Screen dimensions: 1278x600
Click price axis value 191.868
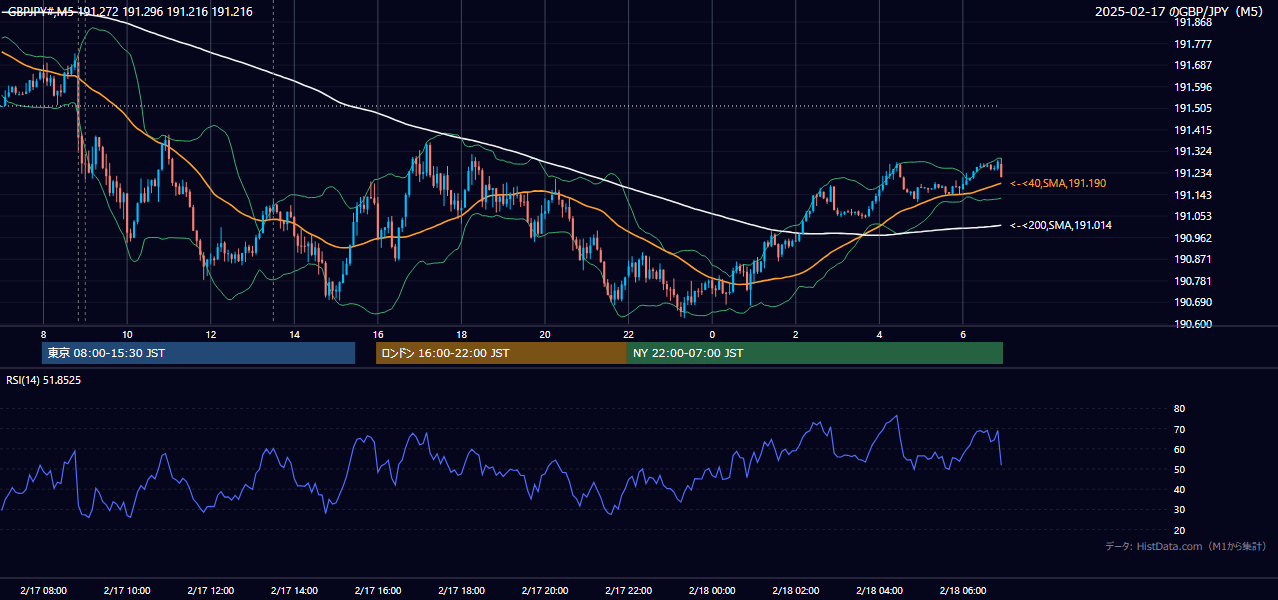click(1192, 22)
